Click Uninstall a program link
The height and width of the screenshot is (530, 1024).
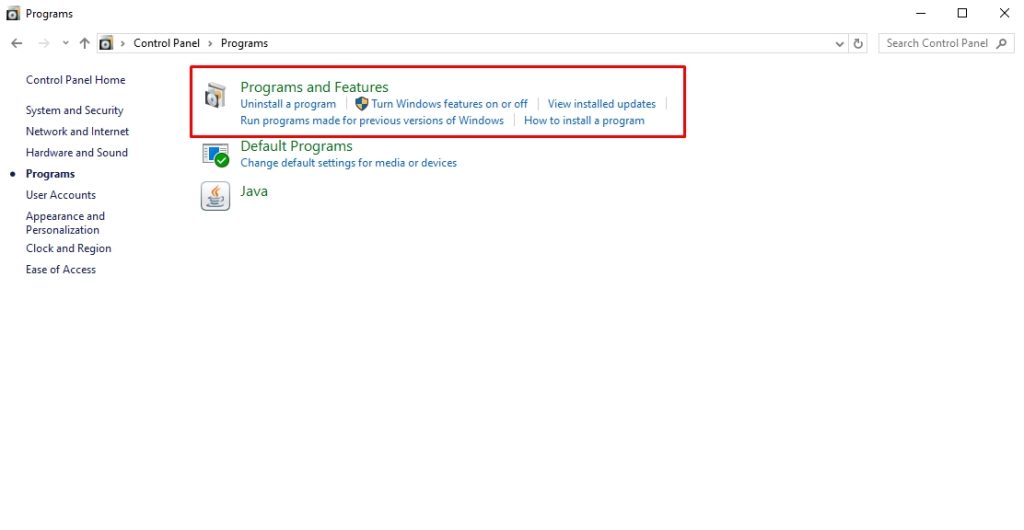(288, 104)
